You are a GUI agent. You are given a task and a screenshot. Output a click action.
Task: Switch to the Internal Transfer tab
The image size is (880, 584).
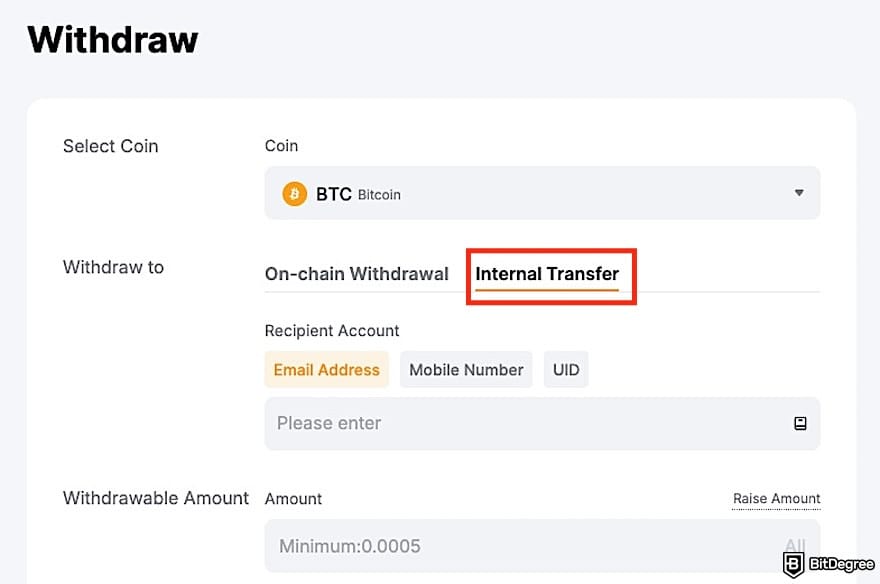click(x=548, y=273)
